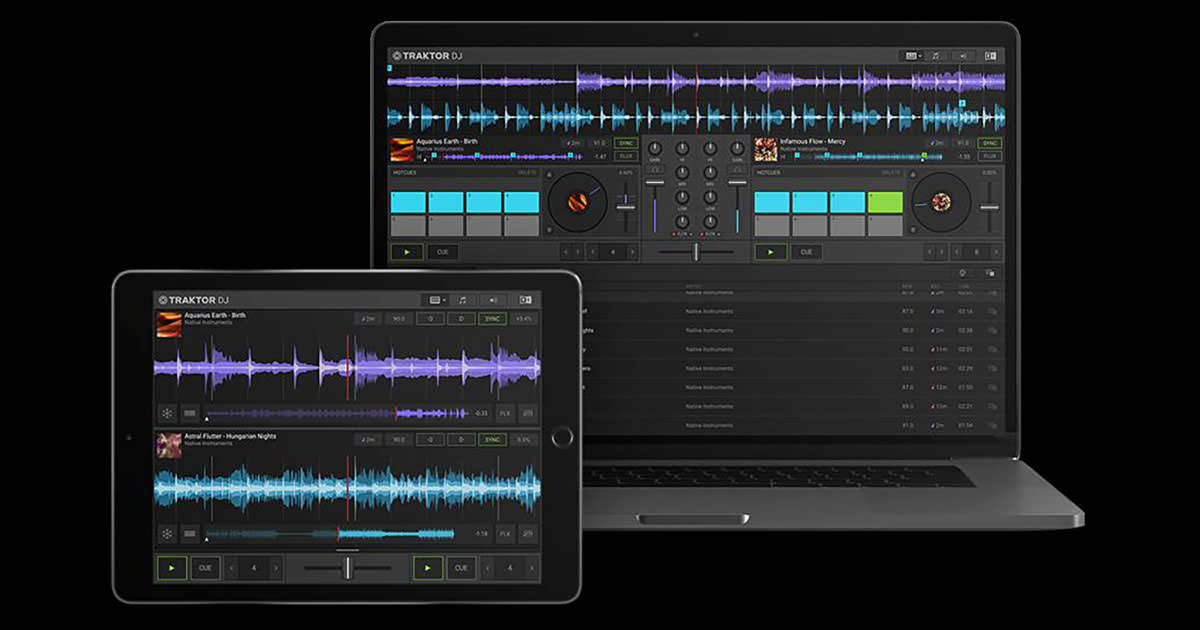Trigger the green hotcue pad on laptop deck B
The height and width of the screenshot is (630, 1200).
point(885,202)
